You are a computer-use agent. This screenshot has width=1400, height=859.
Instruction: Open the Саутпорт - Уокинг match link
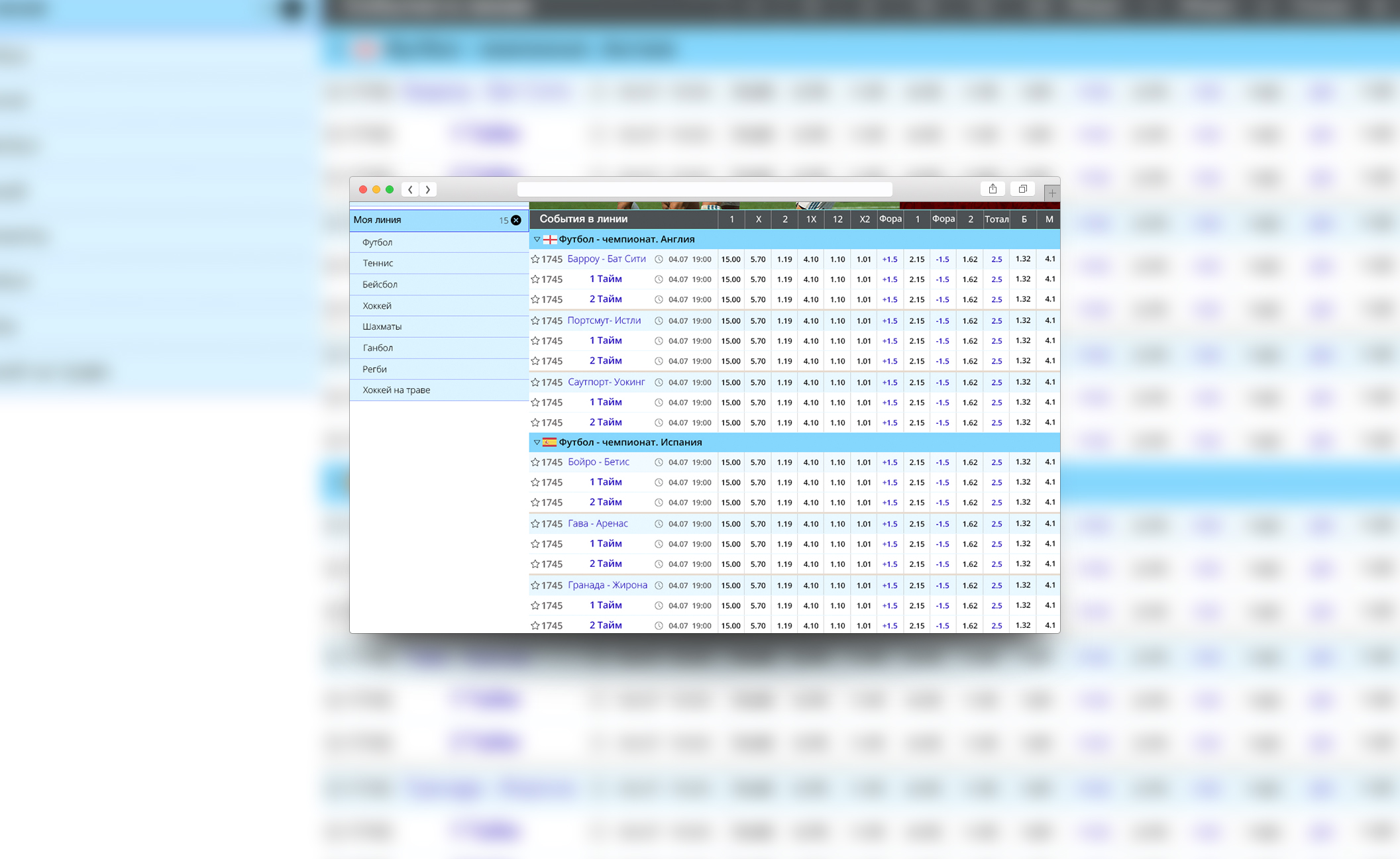click(x=606, y=382)
